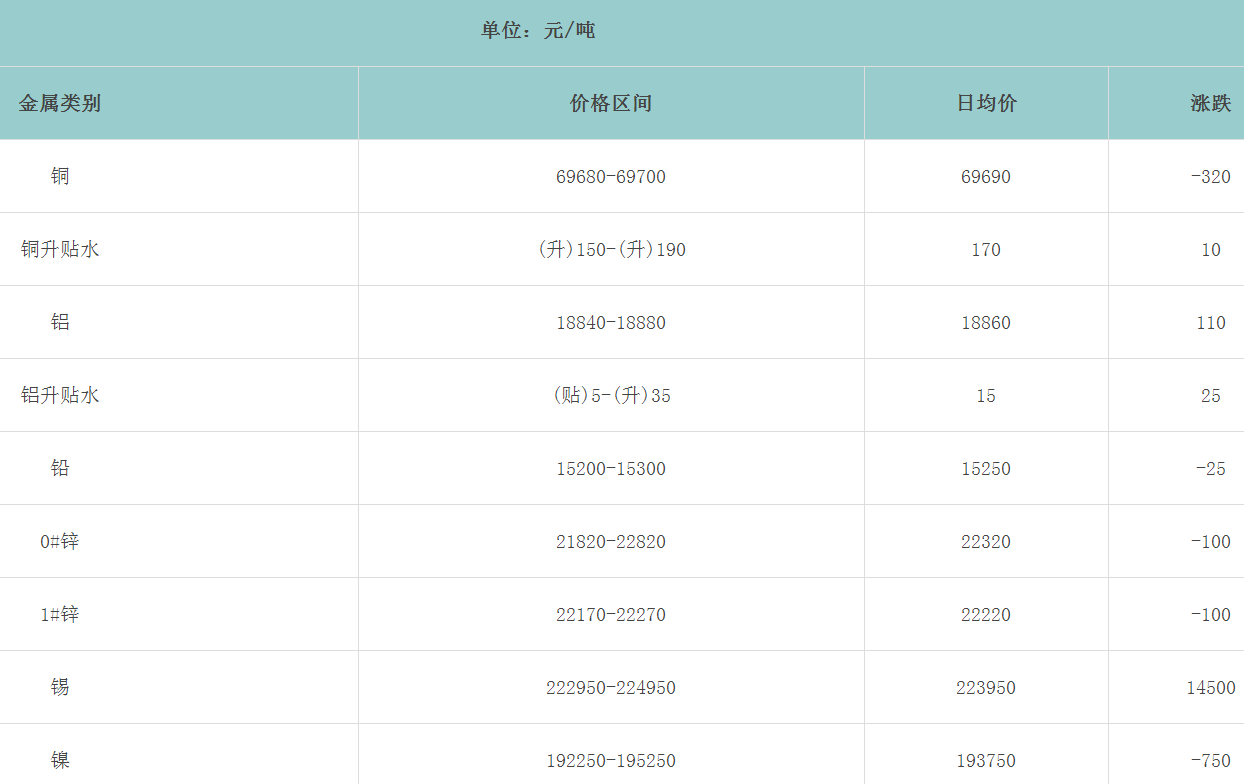Click the 铝 metal name cell
1244x784 pixels.
point(60,322)
